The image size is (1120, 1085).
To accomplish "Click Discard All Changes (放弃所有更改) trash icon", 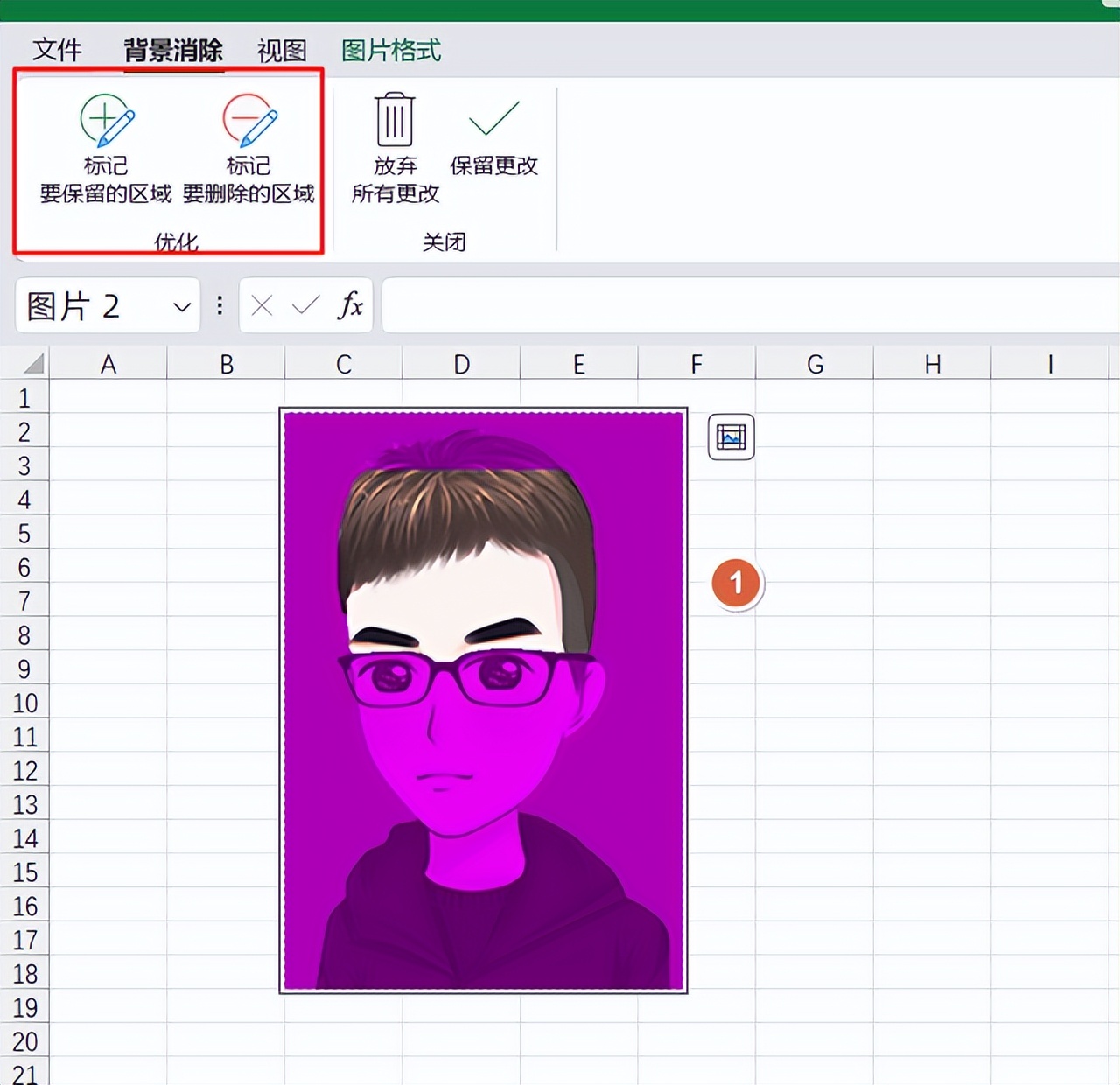I will click(x=395, y=149).
